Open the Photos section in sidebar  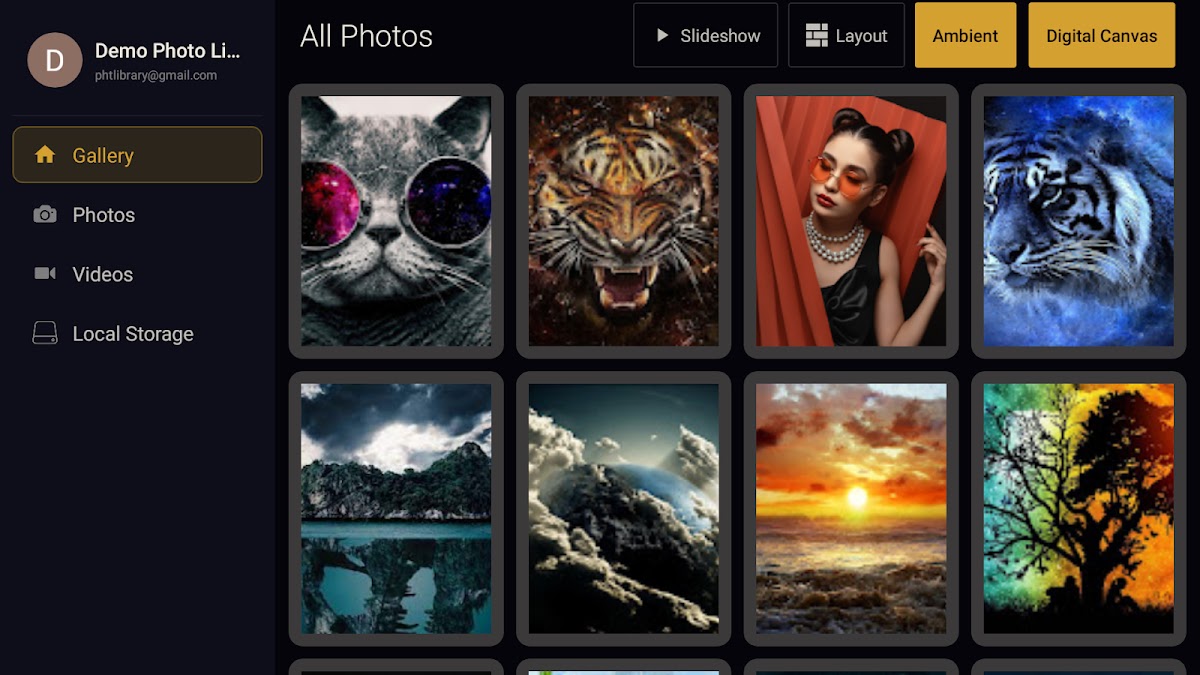click(x=137, y=215)
